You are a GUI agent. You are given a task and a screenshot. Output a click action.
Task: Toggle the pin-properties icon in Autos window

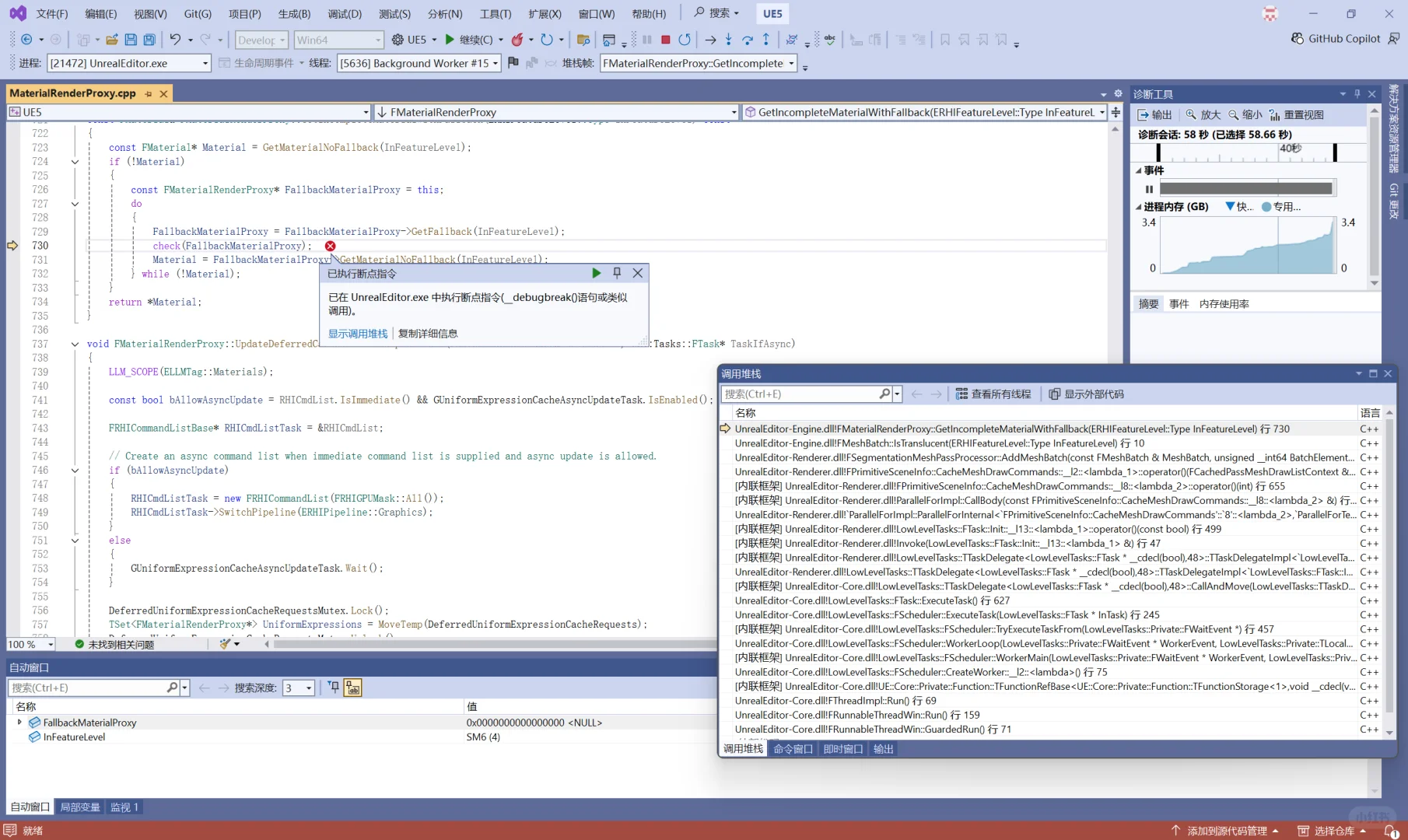(334, 688)
